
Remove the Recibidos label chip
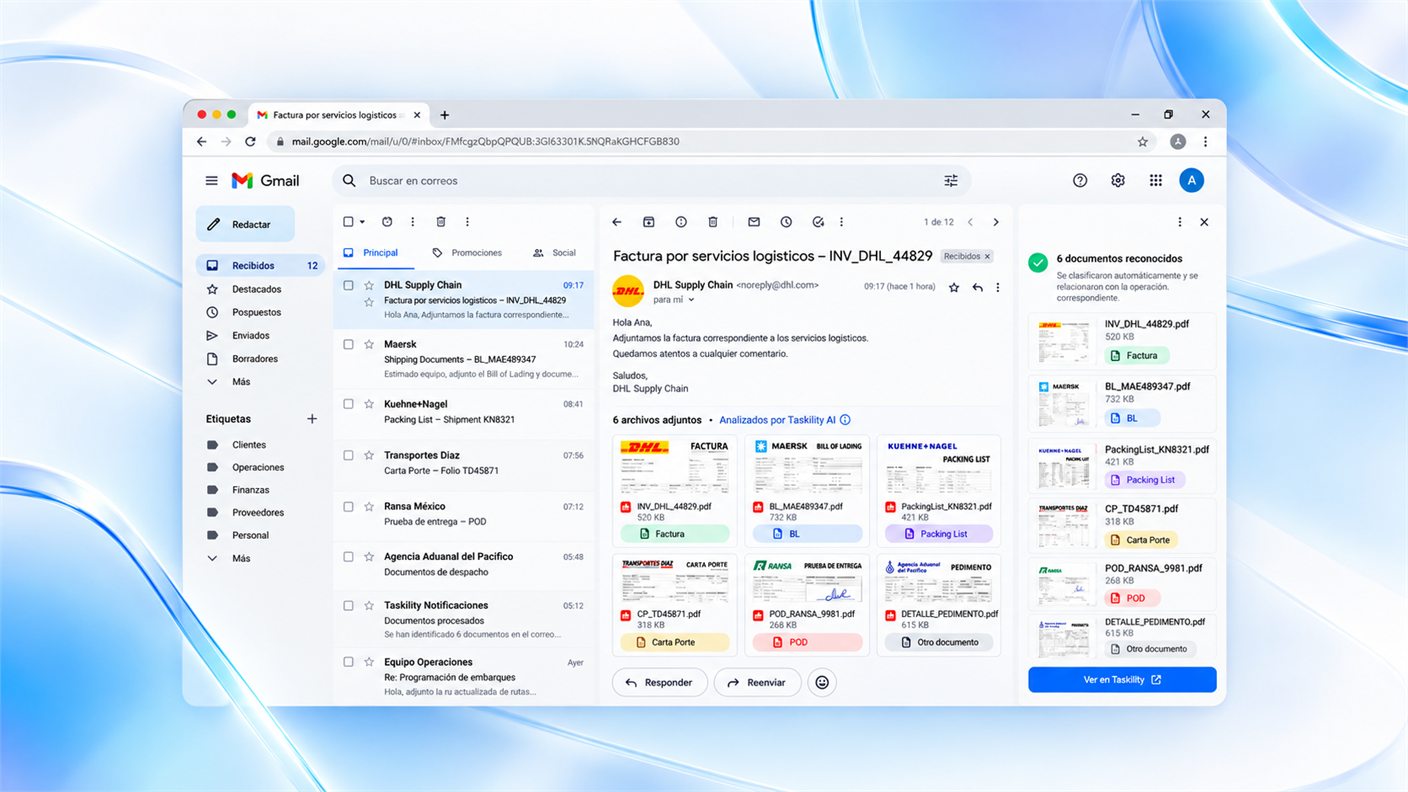pyautogui.click(x=987, y=257)
